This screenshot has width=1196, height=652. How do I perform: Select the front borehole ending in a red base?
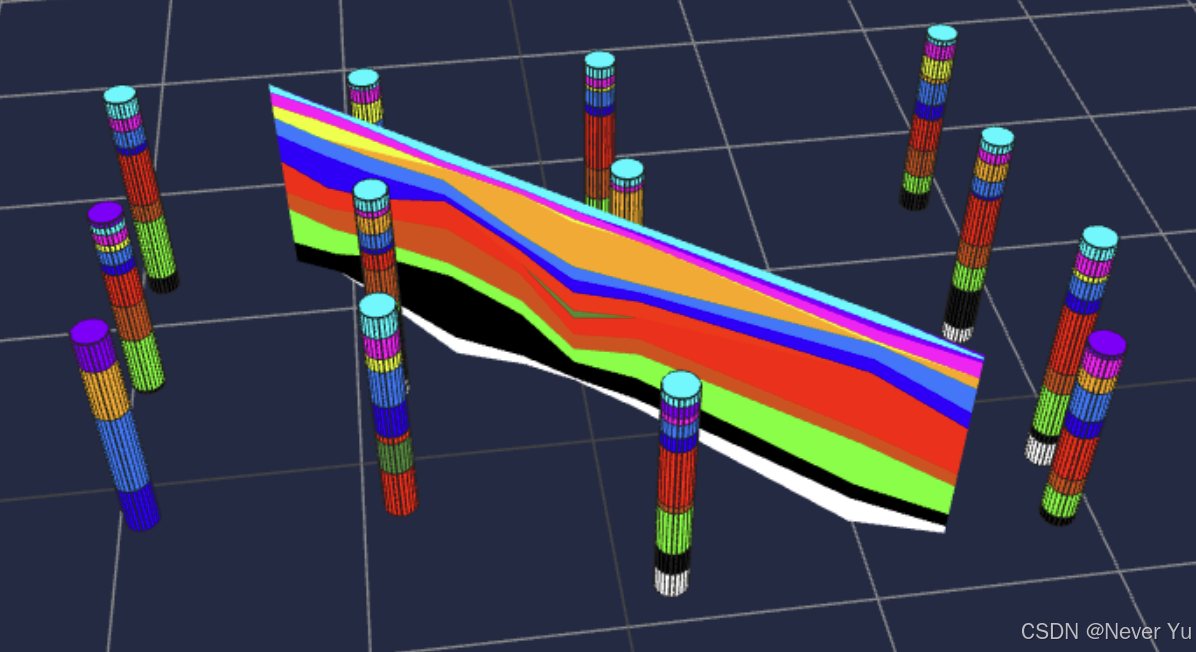(388, 404)
